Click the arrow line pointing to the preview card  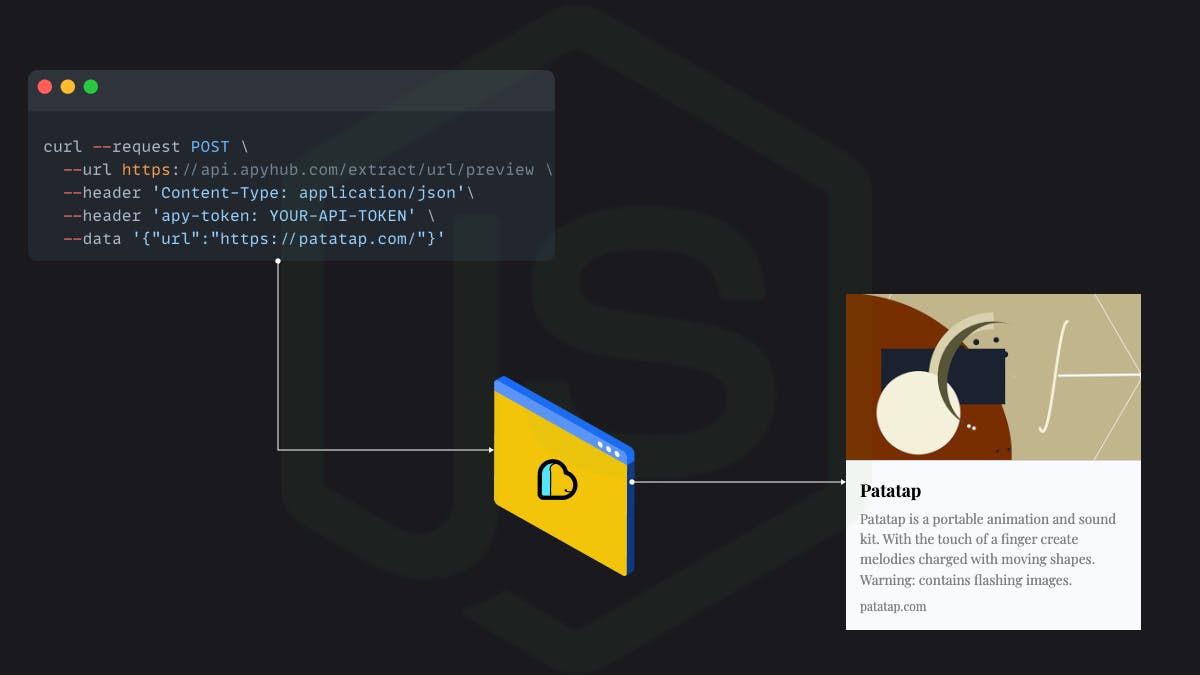740,483
